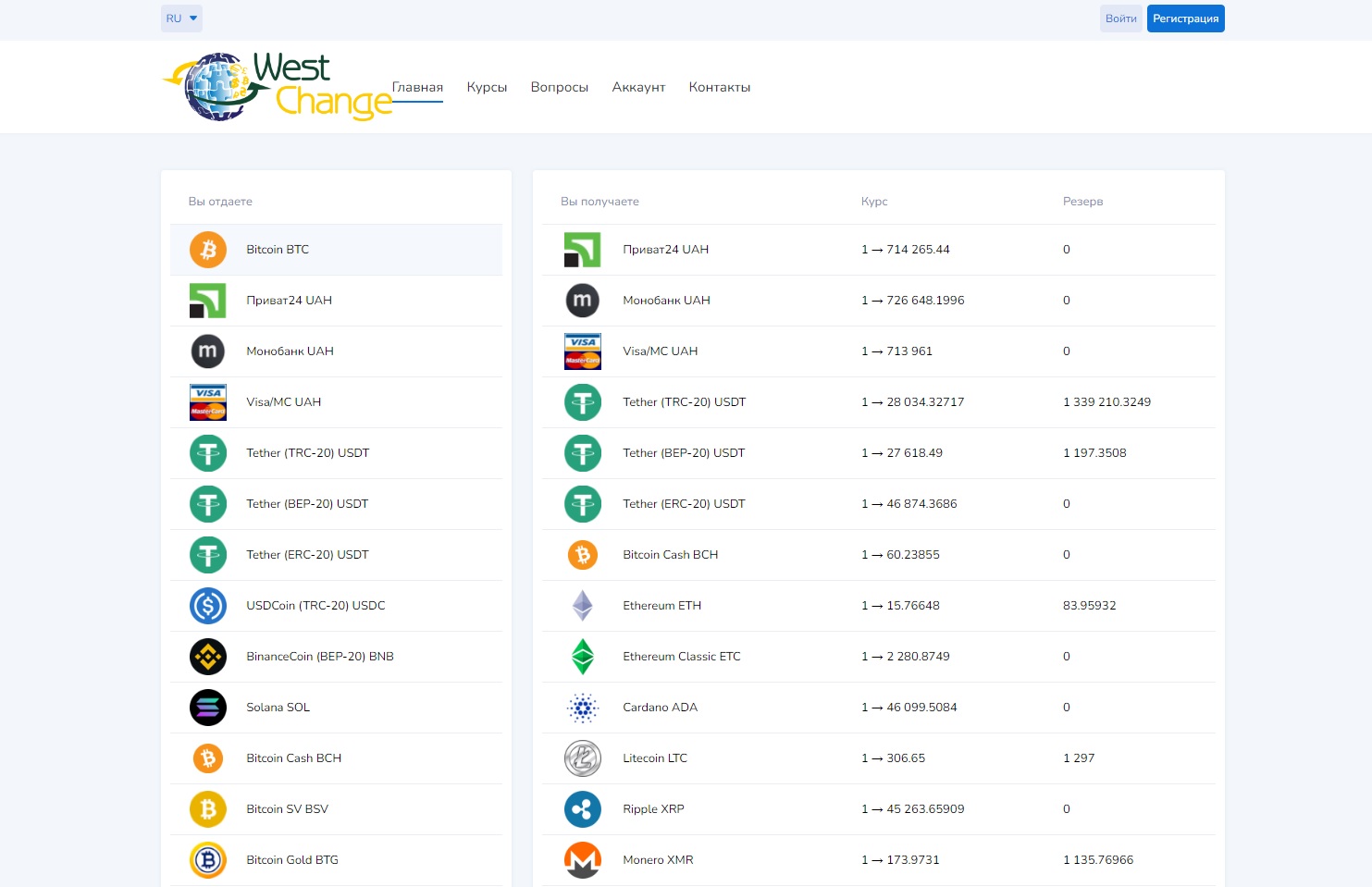The image size is (1372, 887).
Task: Select Tether BEP-20 icon in give list
Action: point(208,504)
